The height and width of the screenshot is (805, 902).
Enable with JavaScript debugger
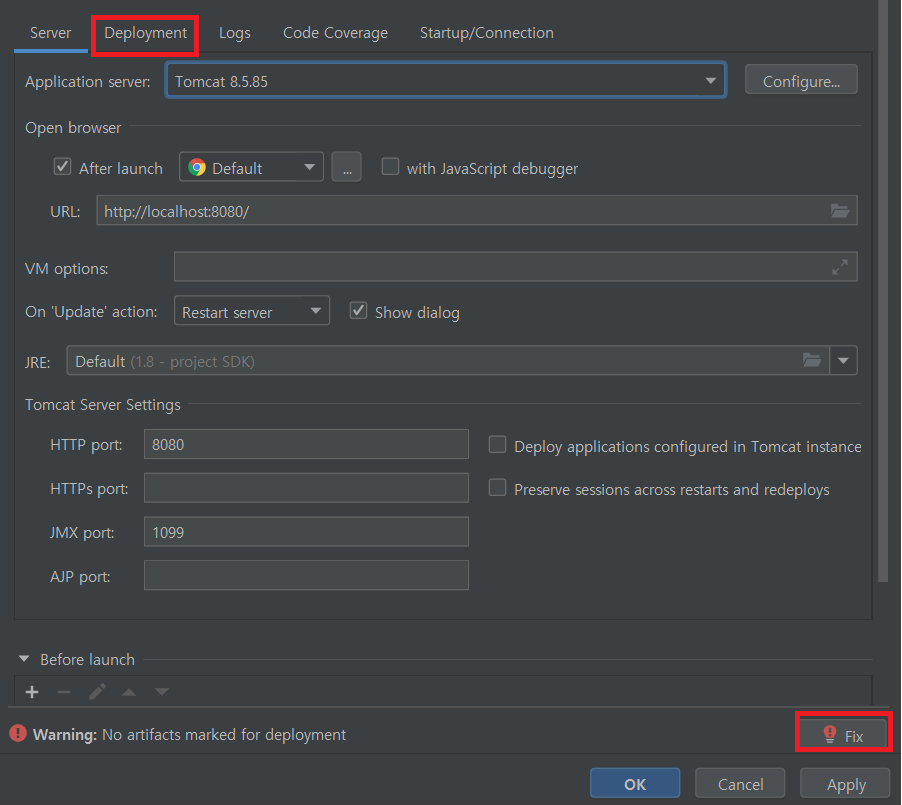[390, 167]
